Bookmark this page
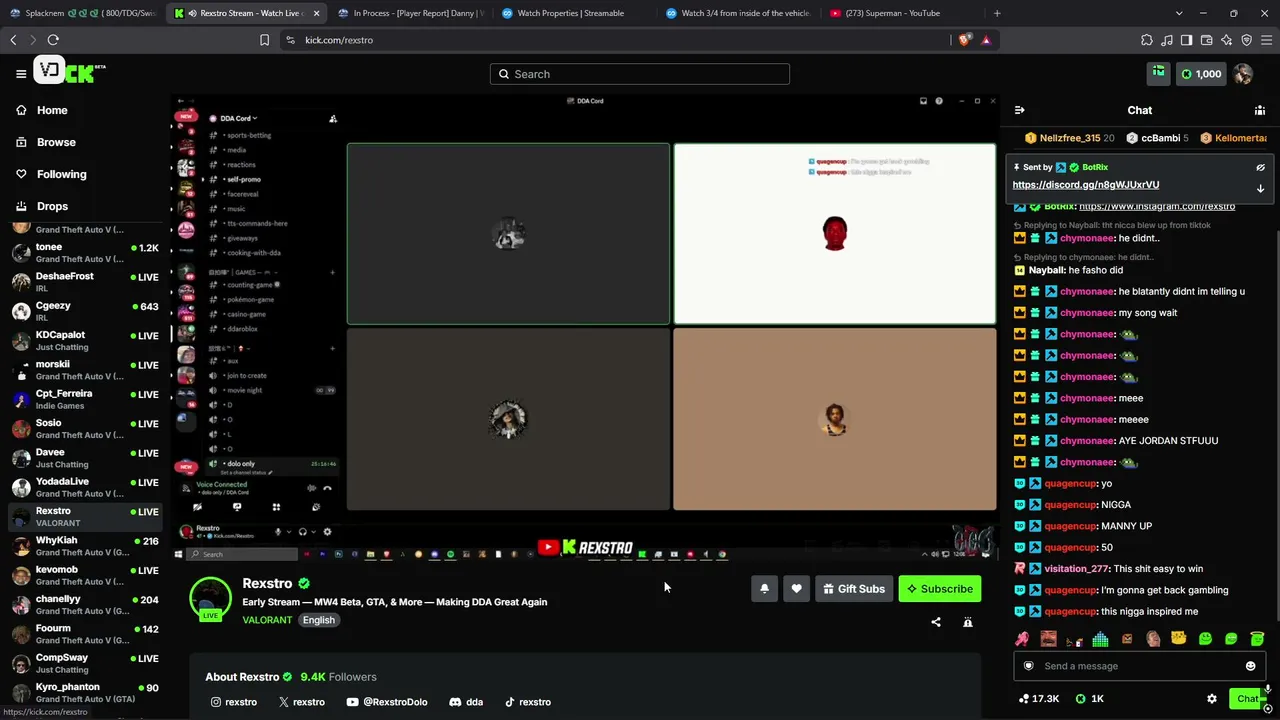1280x720 pixels. pos(264,40)
